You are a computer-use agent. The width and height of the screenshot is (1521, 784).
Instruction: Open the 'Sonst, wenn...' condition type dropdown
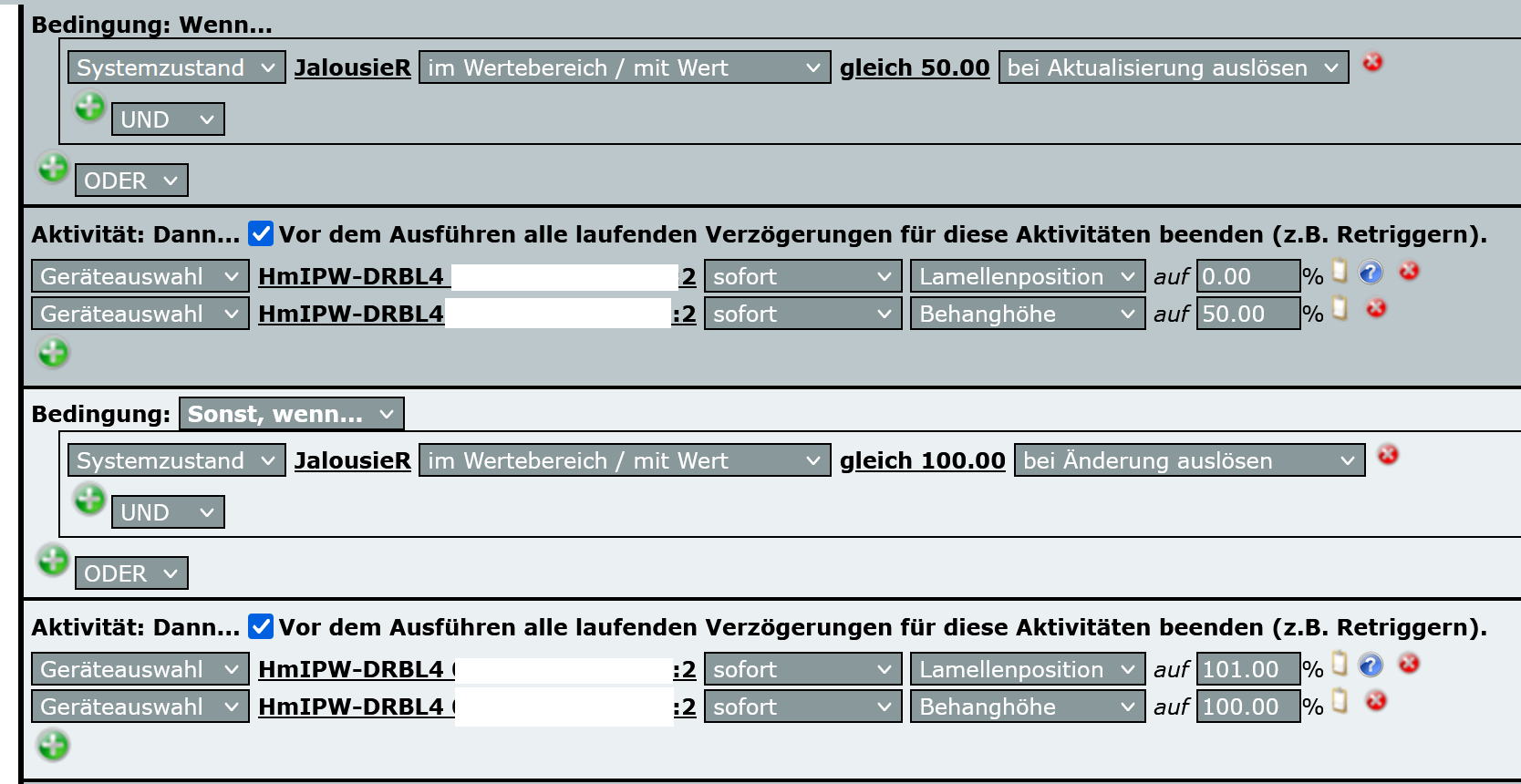click(x=292, y=414)
